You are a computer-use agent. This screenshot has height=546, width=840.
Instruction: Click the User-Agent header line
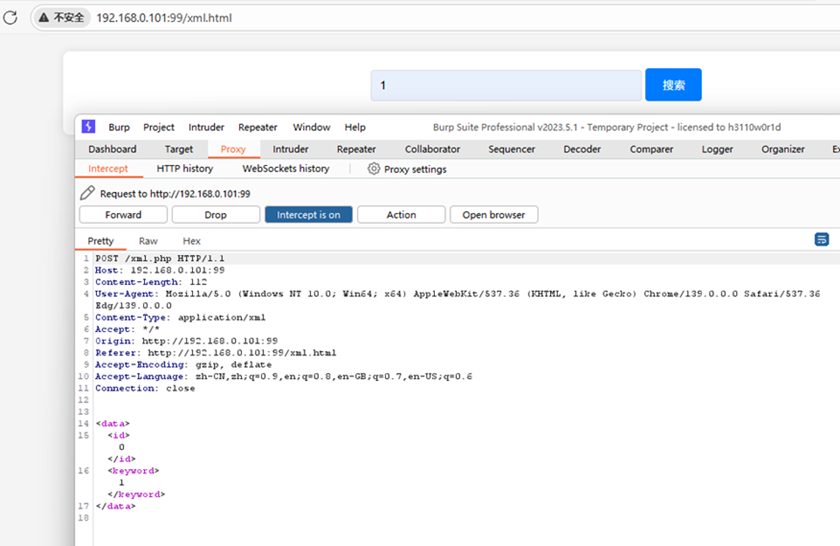[x=458, y=300]
